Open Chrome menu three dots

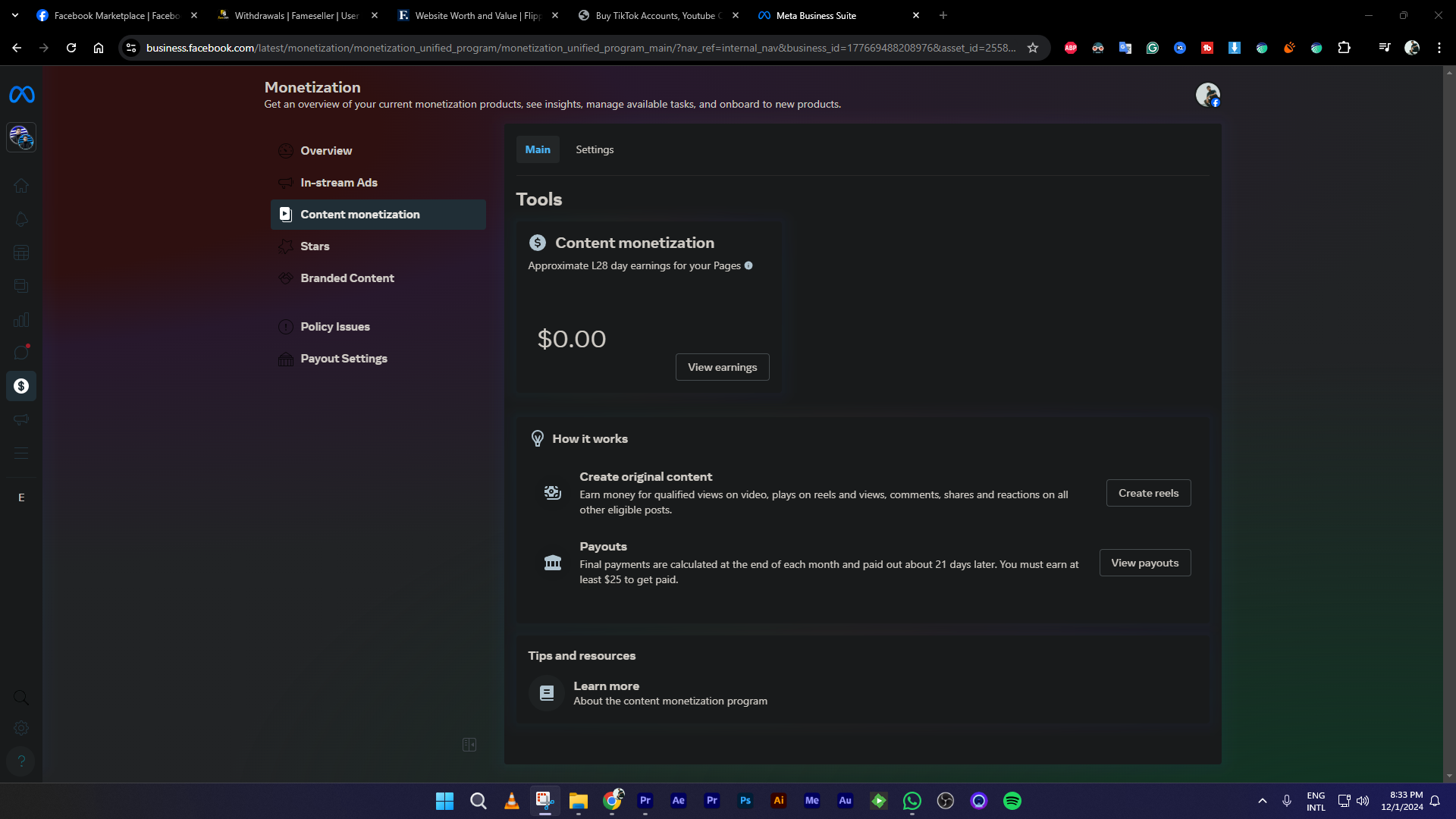coord(1439,48)
